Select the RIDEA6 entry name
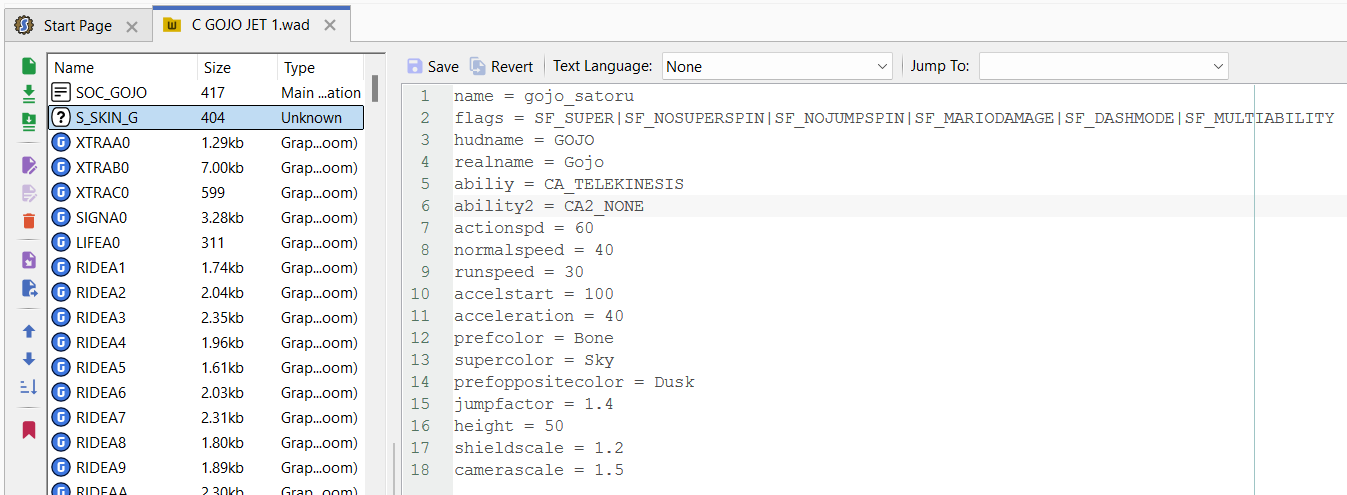Screen dimensions: 1347x495 (x=101, y=392)
